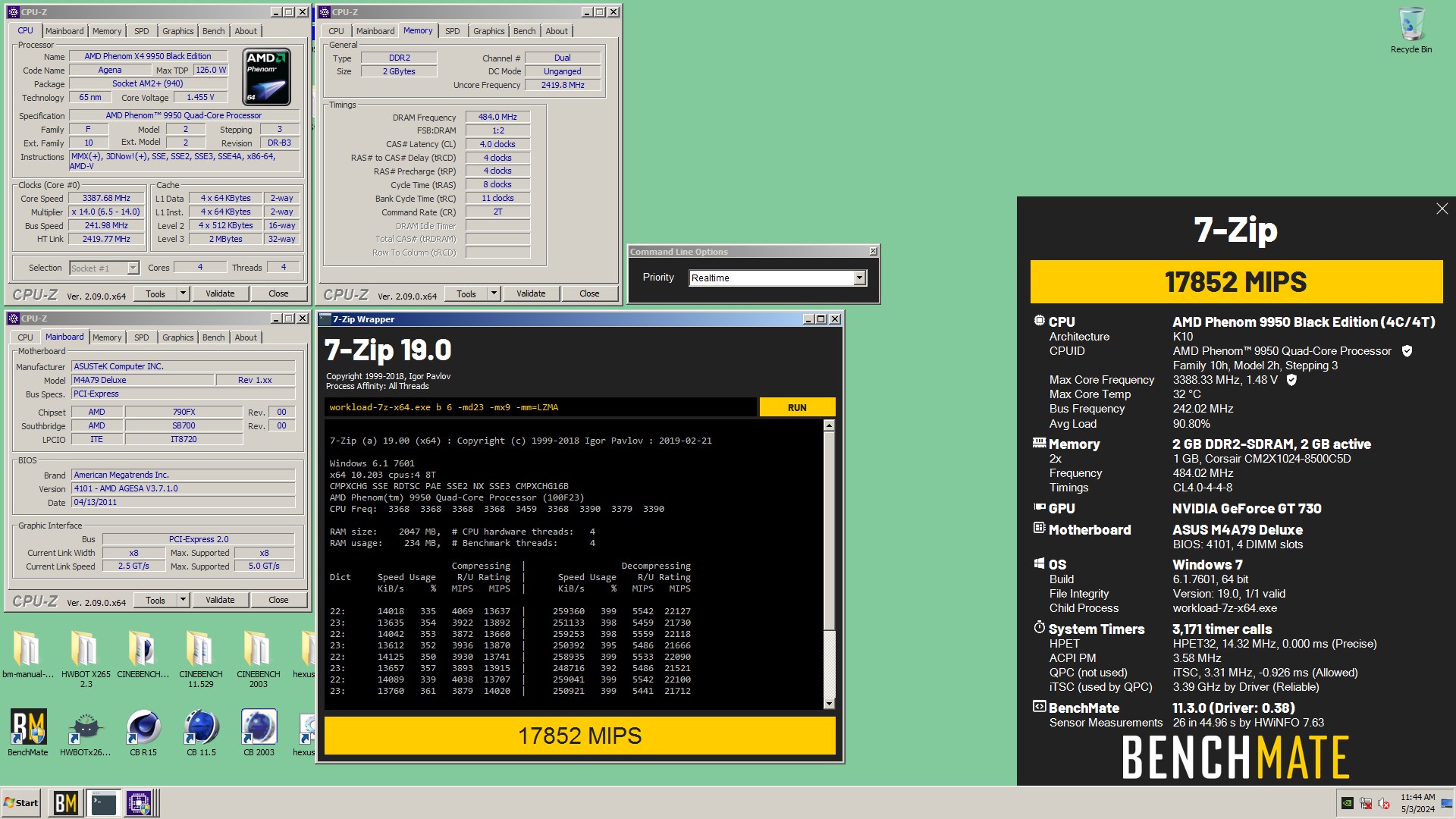Click the taskbar clock showing 11:44 AM
The height and width of the screenshot is (819, 1456).
(1417, 803)
